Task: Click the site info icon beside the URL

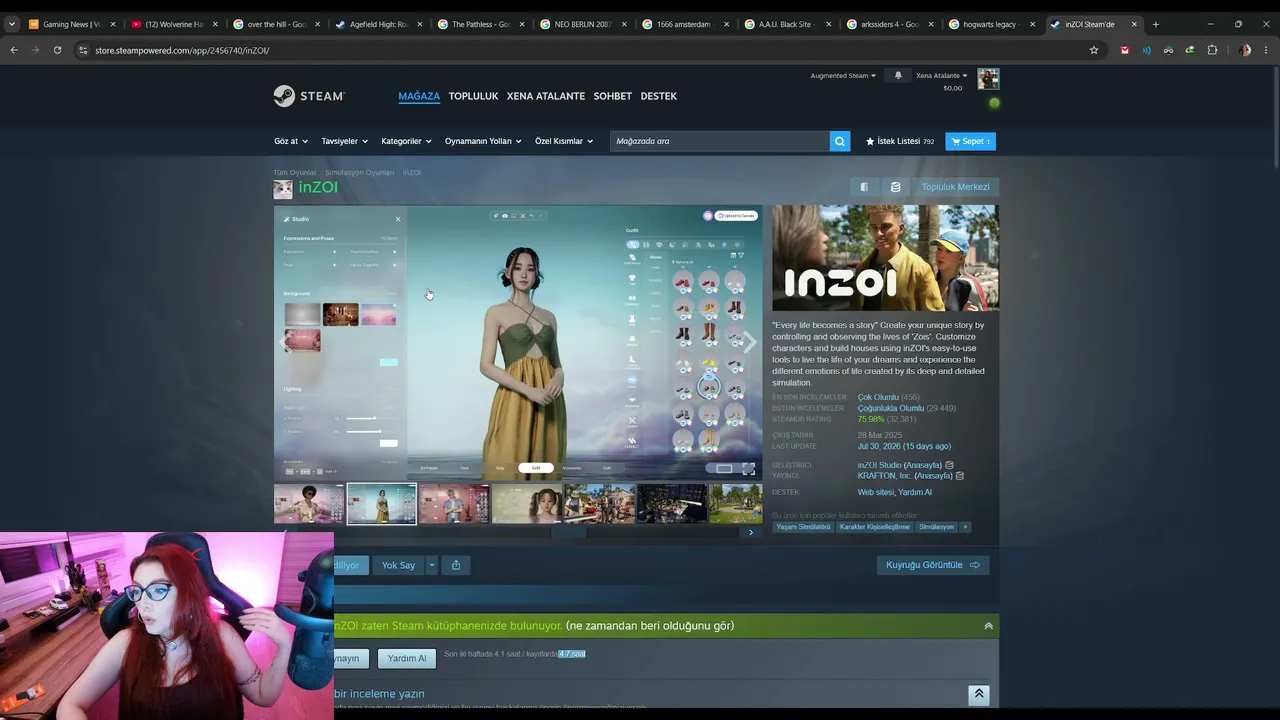Action: (82, 50)
